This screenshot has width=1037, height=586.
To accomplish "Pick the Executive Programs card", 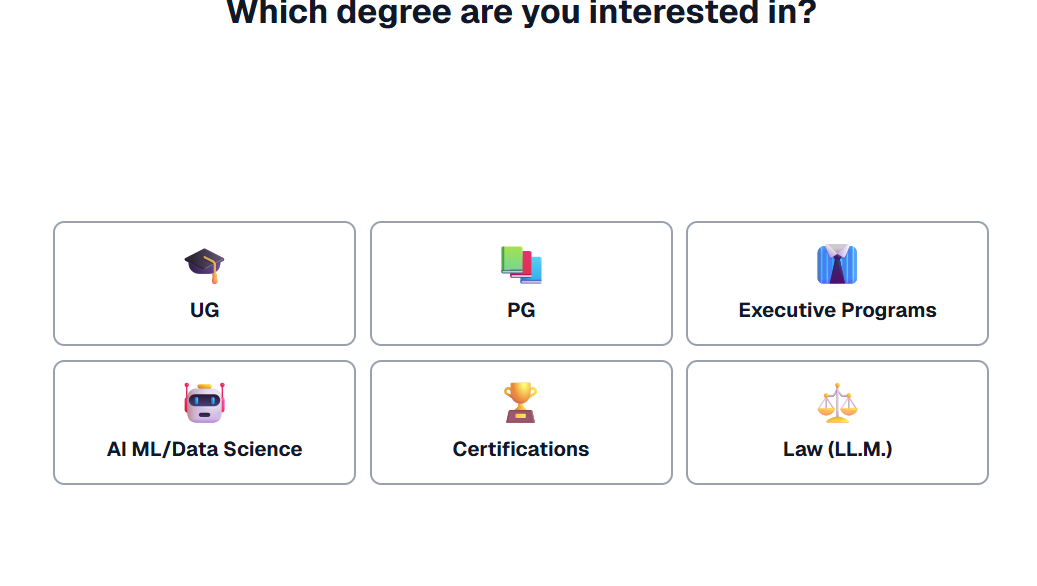I will [x=837, y=284].
